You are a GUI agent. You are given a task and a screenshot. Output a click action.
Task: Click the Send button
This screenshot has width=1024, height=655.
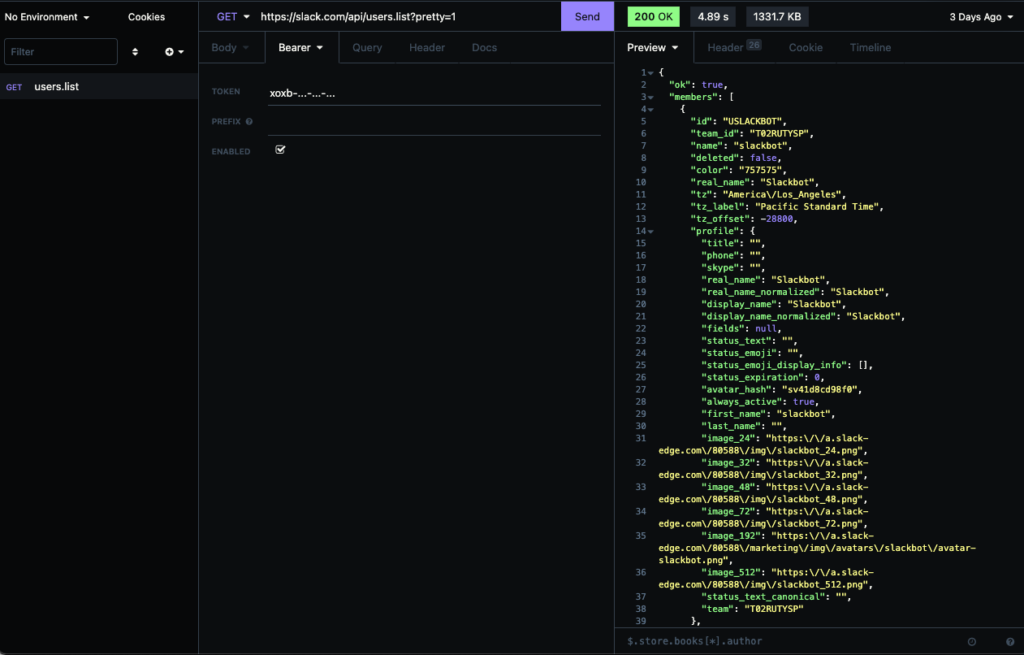coord(587,16)
